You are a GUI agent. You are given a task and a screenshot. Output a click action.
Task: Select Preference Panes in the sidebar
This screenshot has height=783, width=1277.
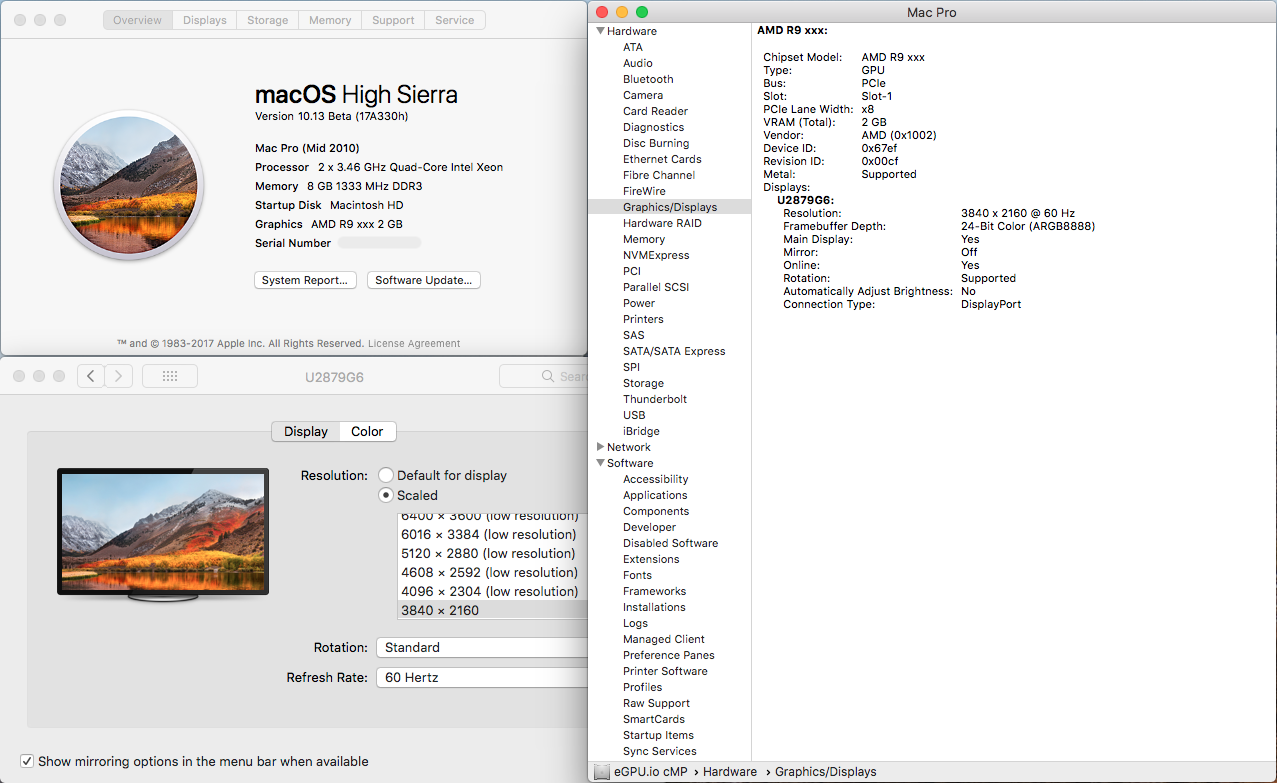669,655
